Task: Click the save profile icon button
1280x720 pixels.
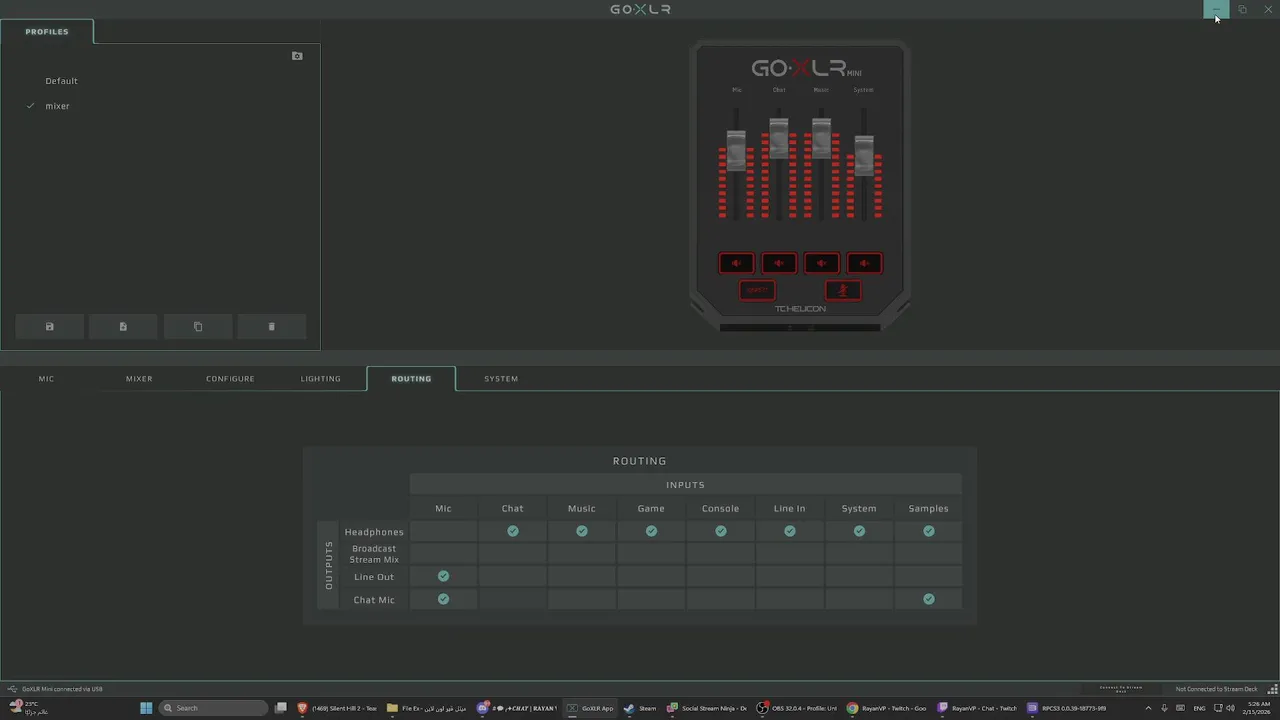Action: pyautogui.click(x=49, y=327)
